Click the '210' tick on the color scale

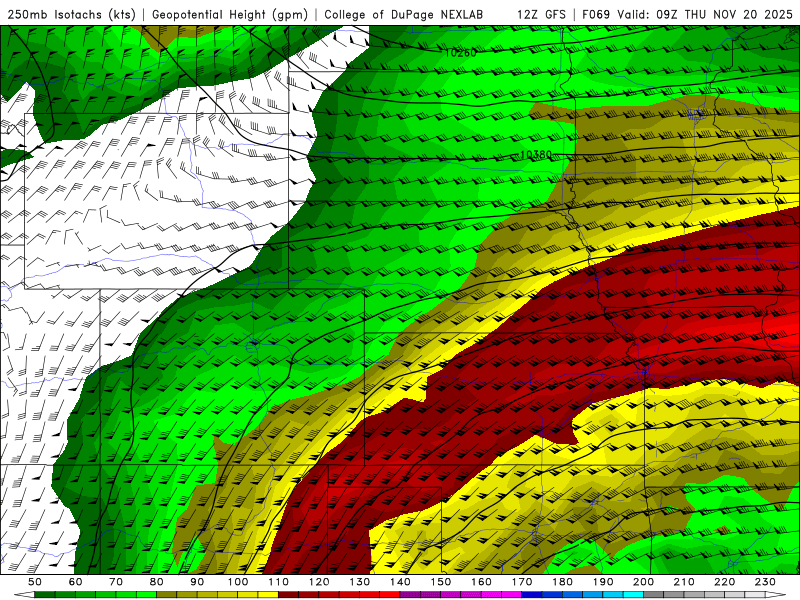tap(685, 582)
